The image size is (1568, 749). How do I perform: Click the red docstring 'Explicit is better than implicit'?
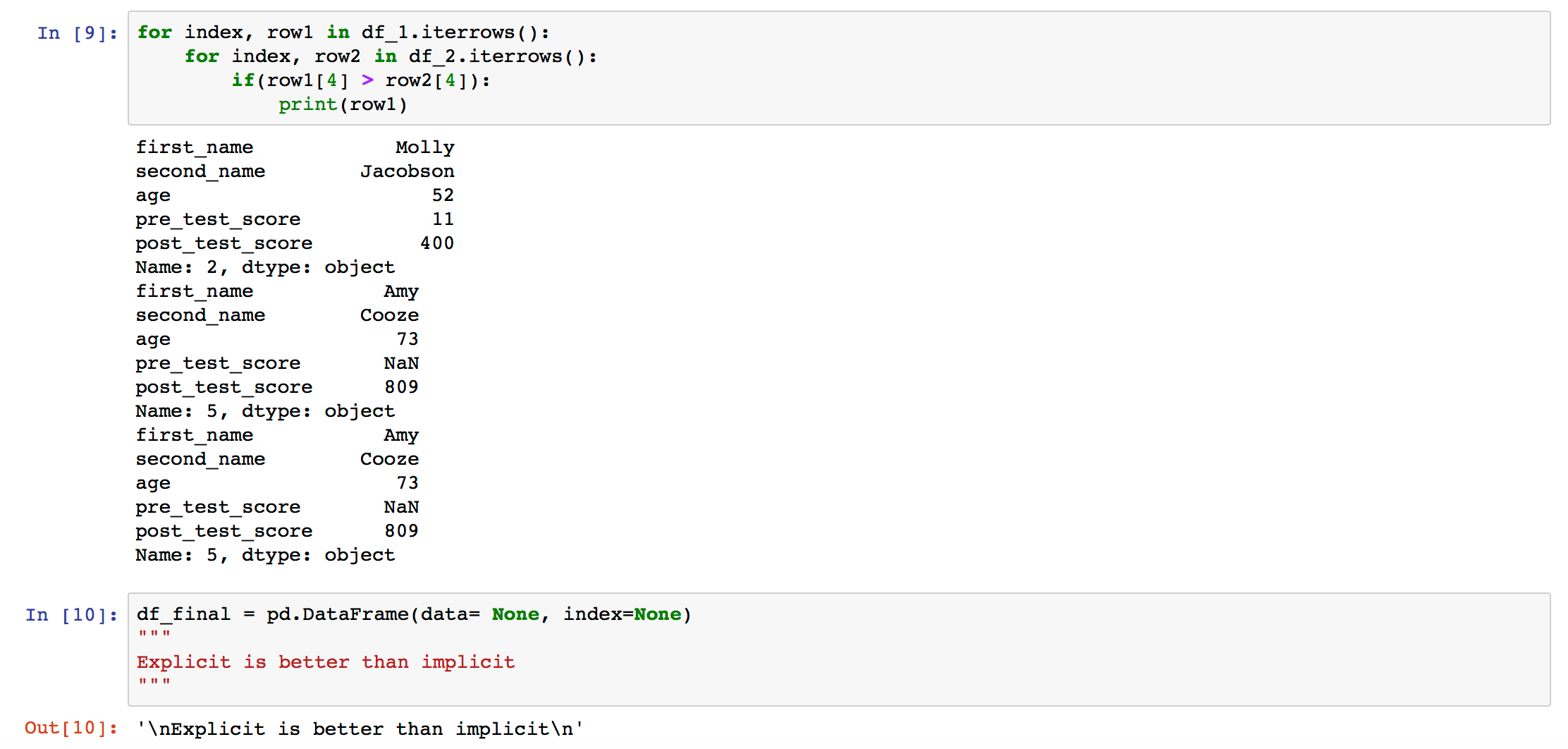coord(325,662)
